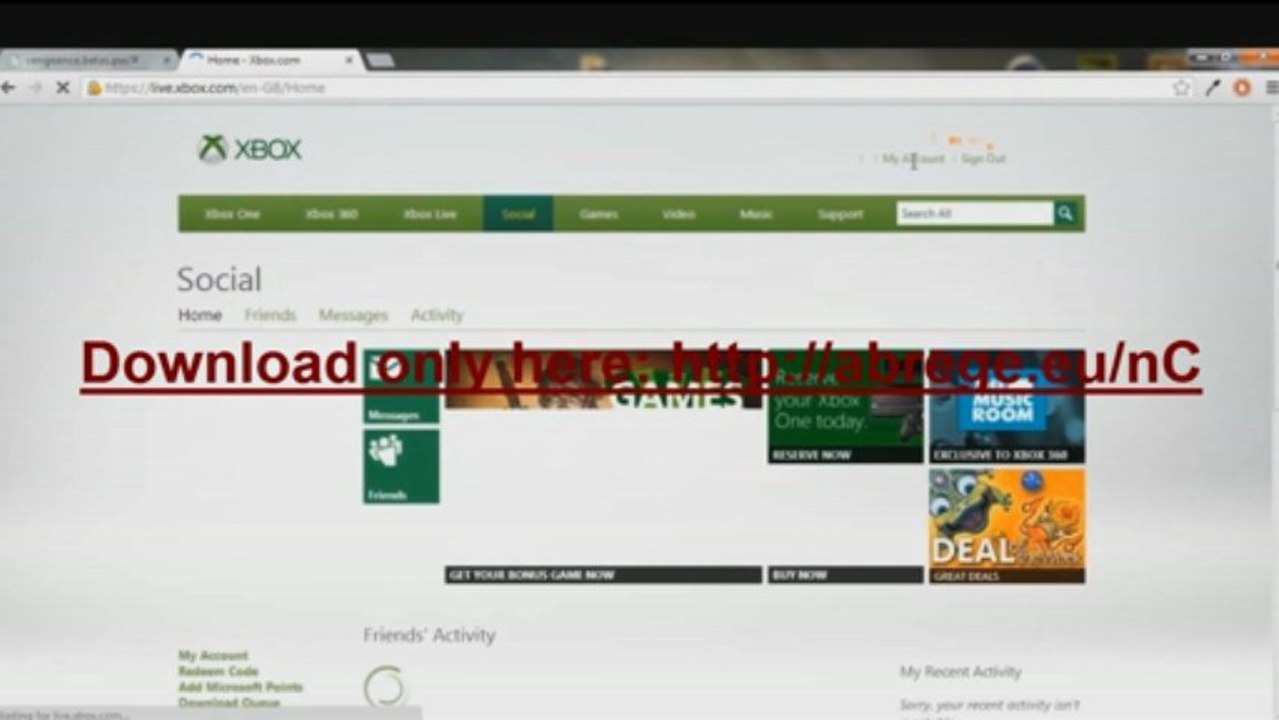This screenshot has width=1279, height=720.
Task: Switch to the Friends sub-tab
Action: click(x=270, y=315)
